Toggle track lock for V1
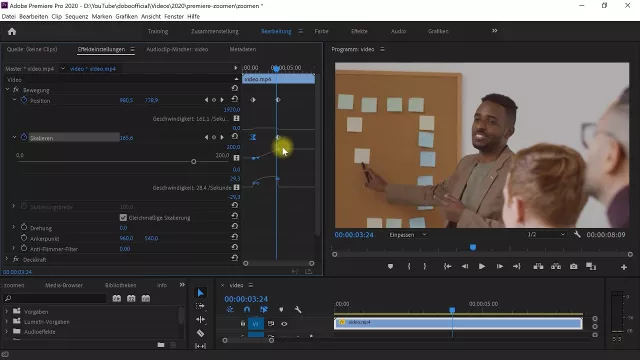This screenshot has height=360, width=640. (x=242, y=324)
